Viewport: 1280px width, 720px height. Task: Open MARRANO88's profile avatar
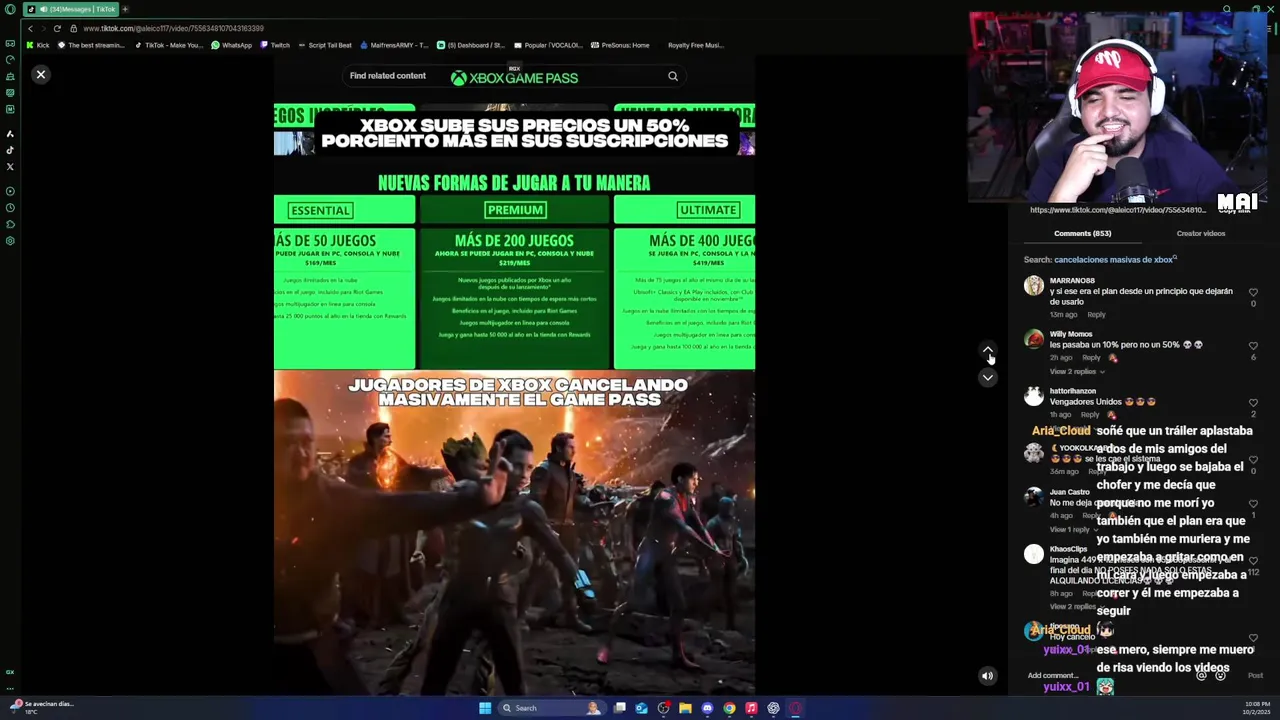click(x=1034, y=287)
